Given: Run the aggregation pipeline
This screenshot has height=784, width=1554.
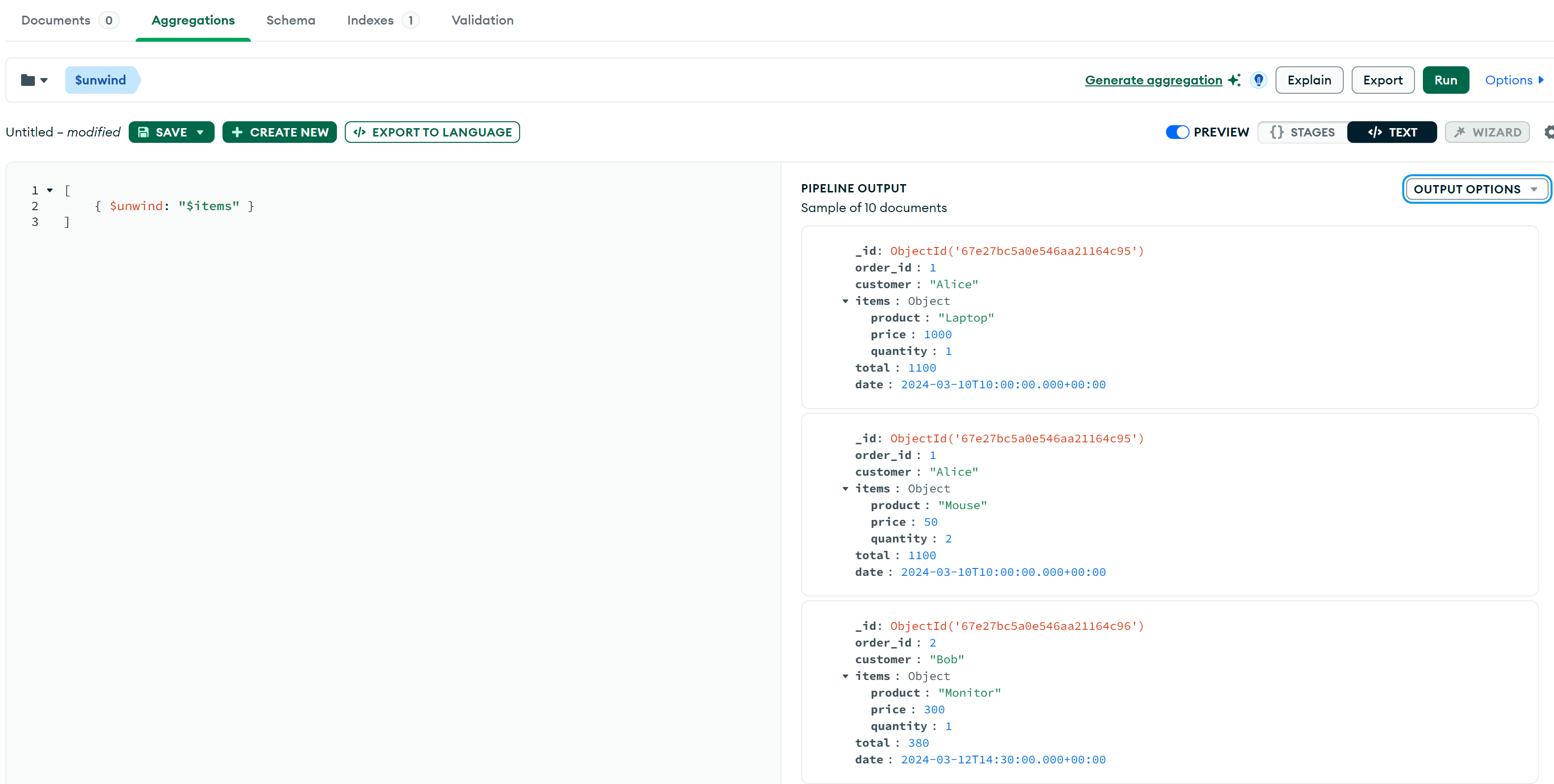Looking at the screenshot, I should (1445, 80).
